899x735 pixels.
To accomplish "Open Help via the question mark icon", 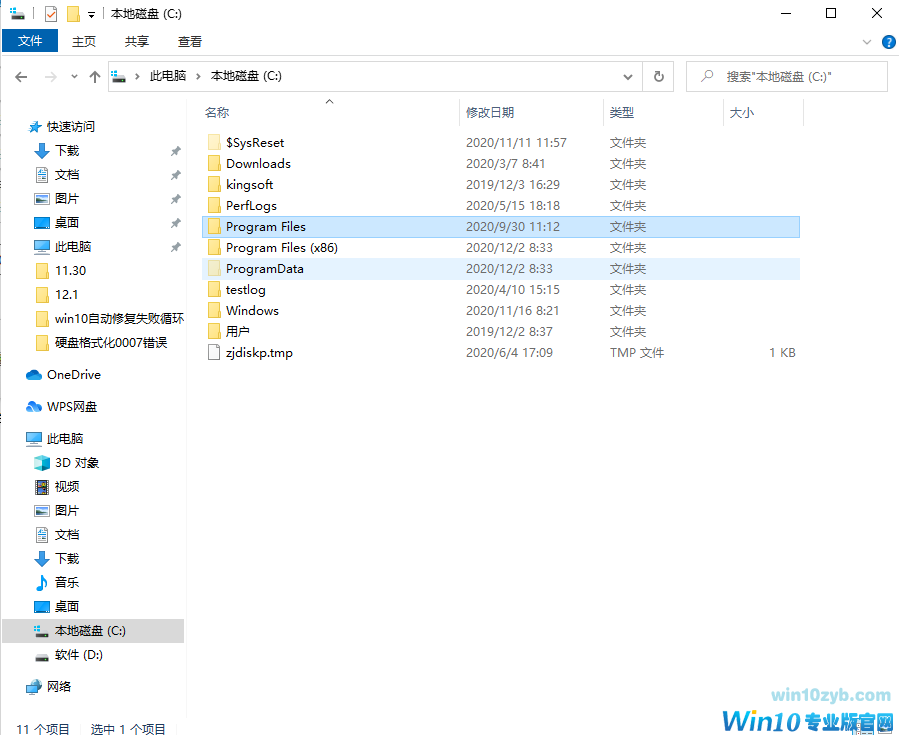I will pos(888,42).
